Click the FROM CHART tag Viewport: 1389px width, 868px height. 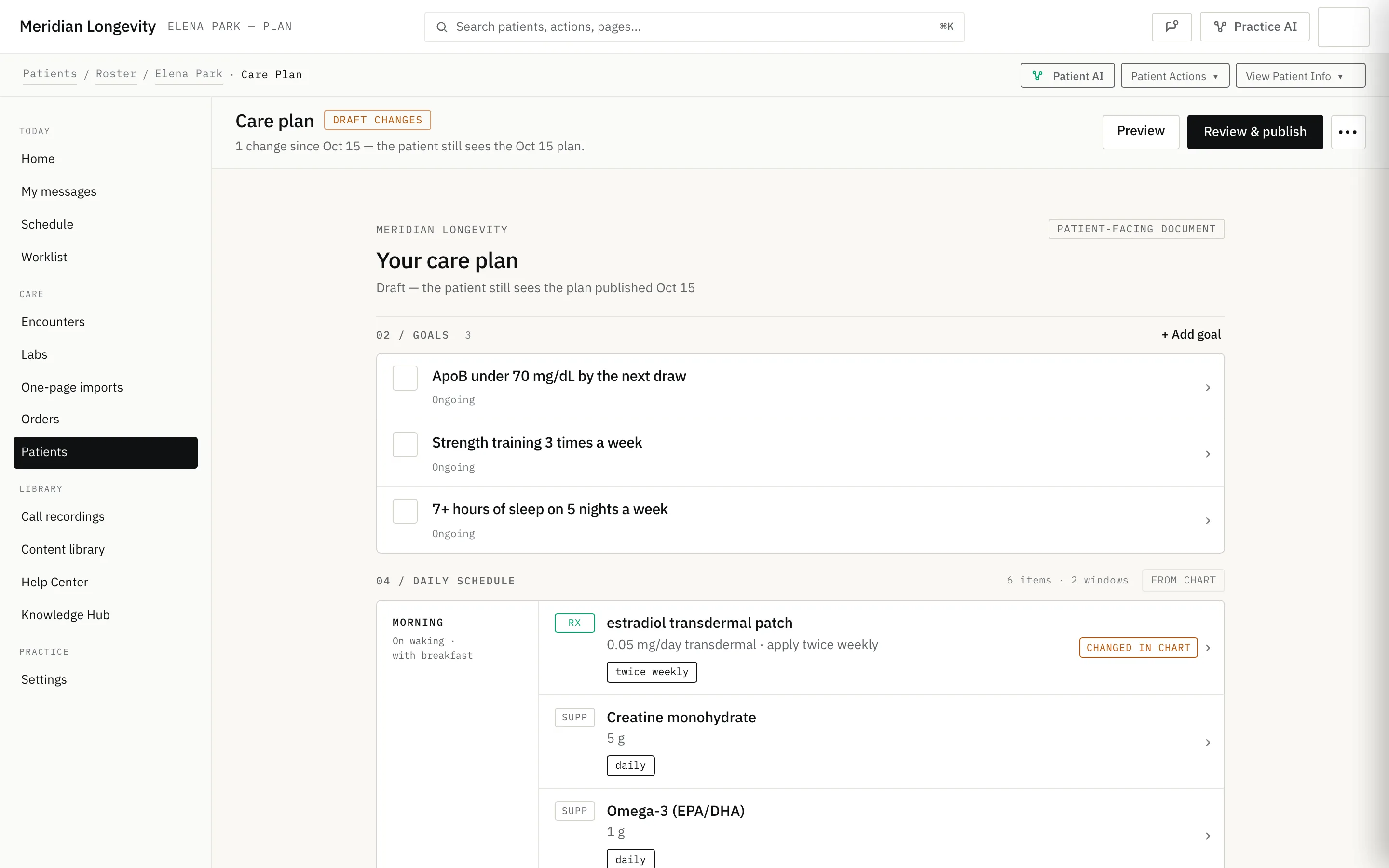1183,581
